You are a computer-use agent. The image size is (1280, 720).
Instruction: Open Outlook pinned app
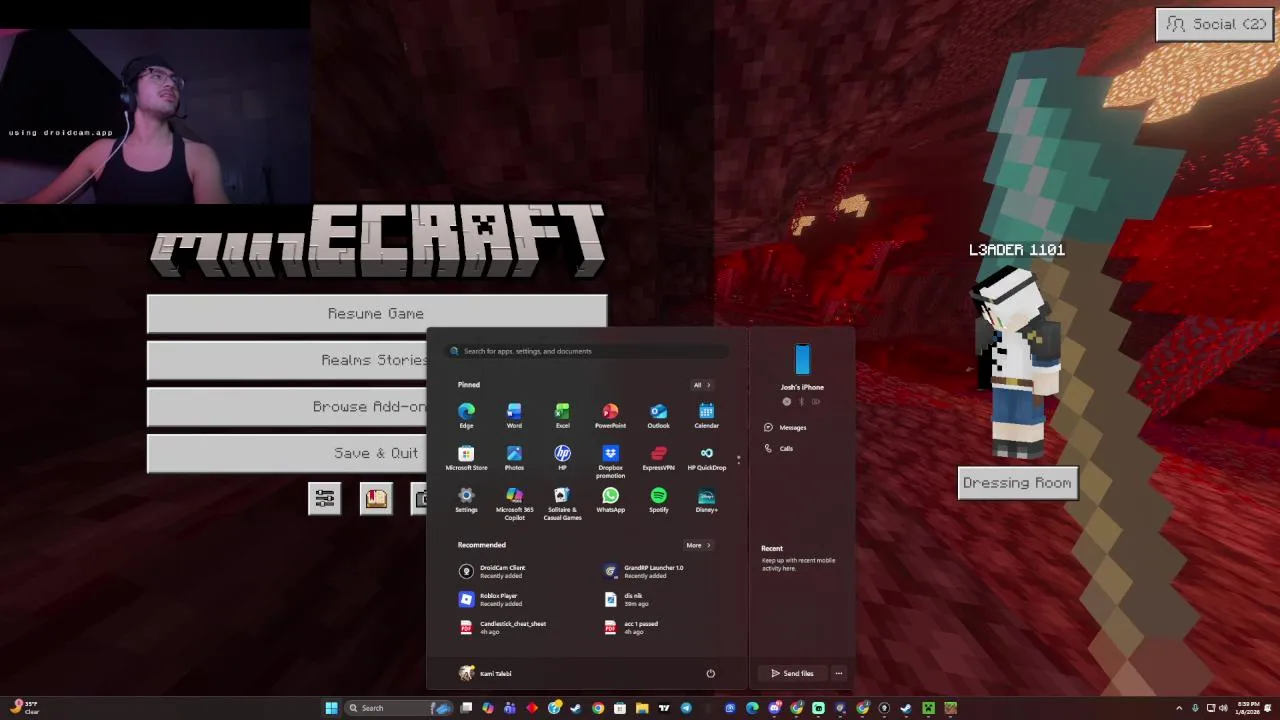point(658,415)
